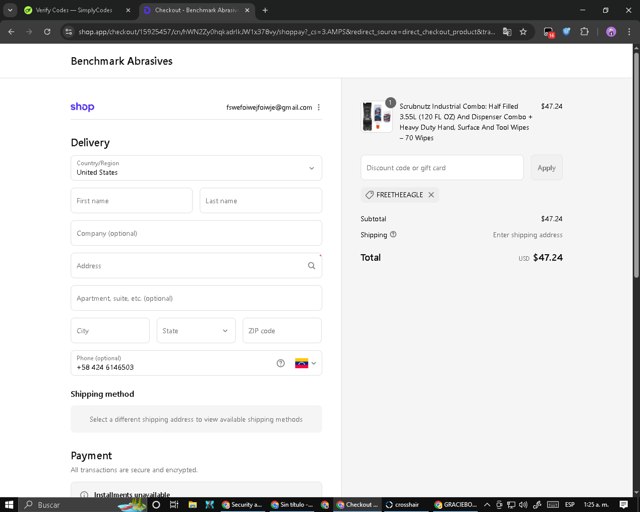Viewport: 640px width, 512px height.
Task: Click the Shop logo
Action: (x=82, y=107)
